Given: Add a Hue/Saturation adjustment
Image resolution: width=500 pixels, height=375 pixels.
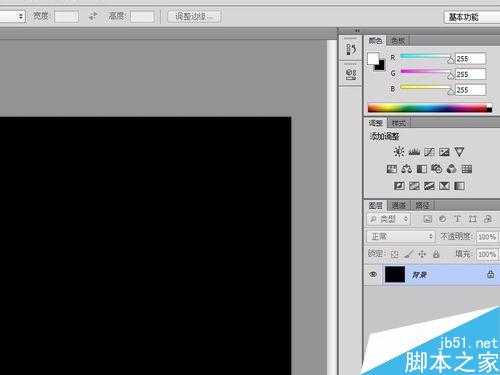Looking at the screenshot, I should [392, 169].
